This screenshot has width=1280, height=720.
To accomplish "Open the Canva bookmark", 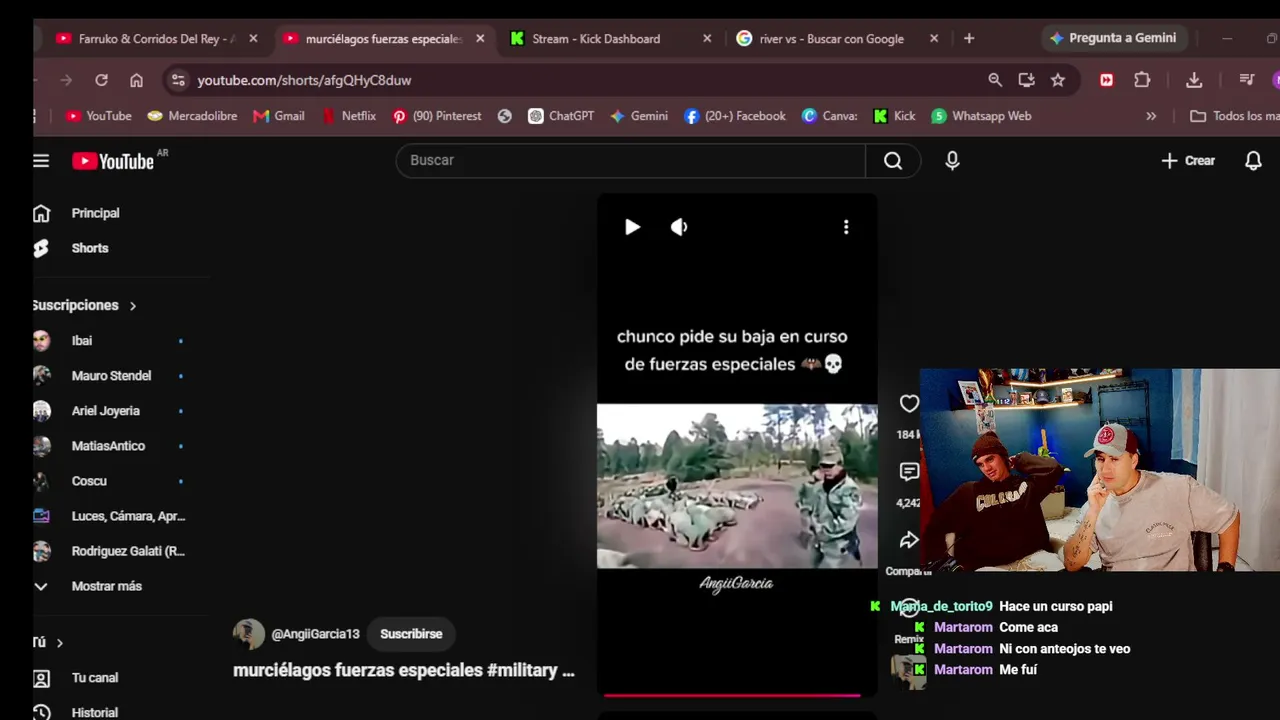I will [830, 116].
